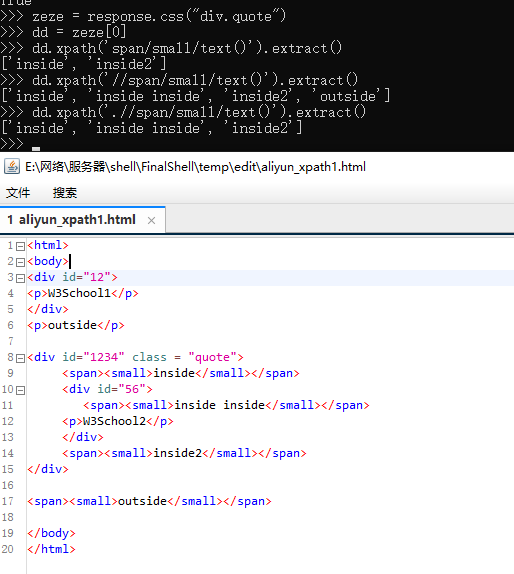The image size is (514, 574).
Task: Open the 搜索 menu
Action: tap(65, 193)
